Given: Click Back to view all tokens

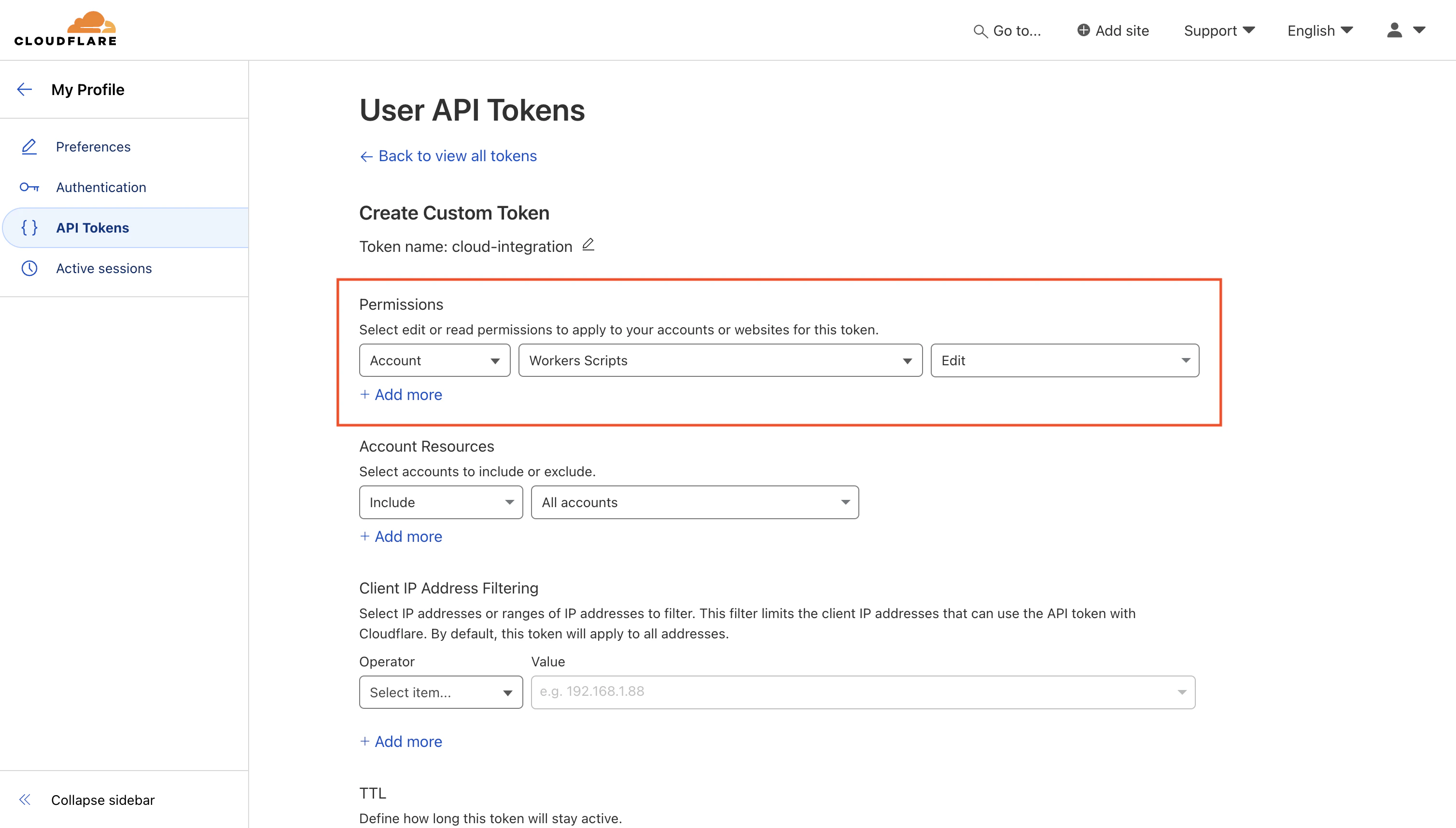Looking at the screenshot, I should (x=448, y=156).
